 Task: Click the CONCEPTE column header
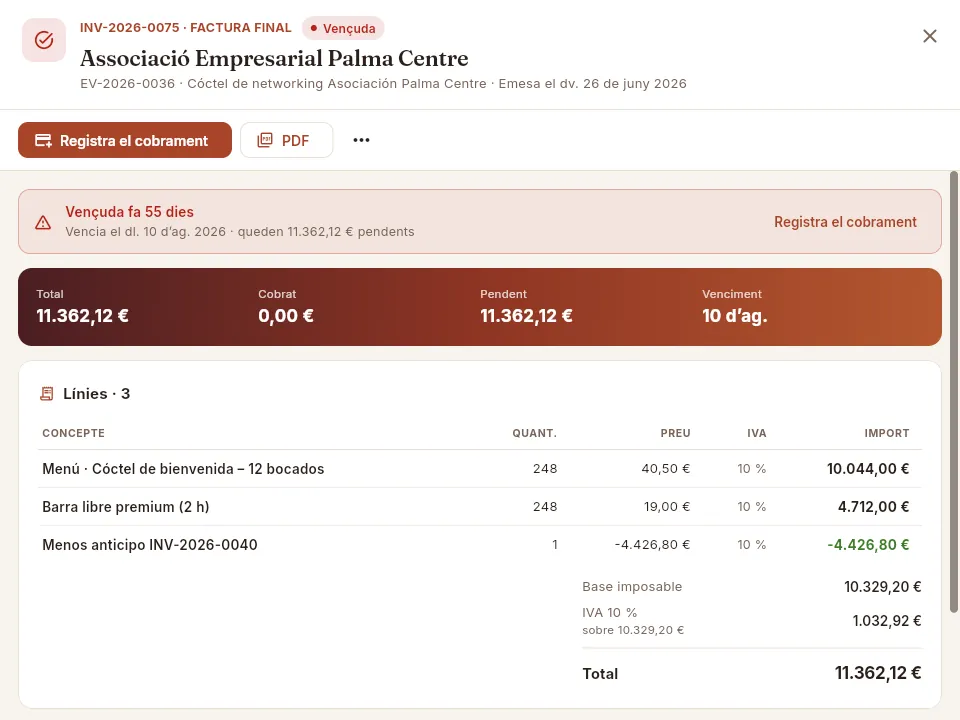point(73,433)
